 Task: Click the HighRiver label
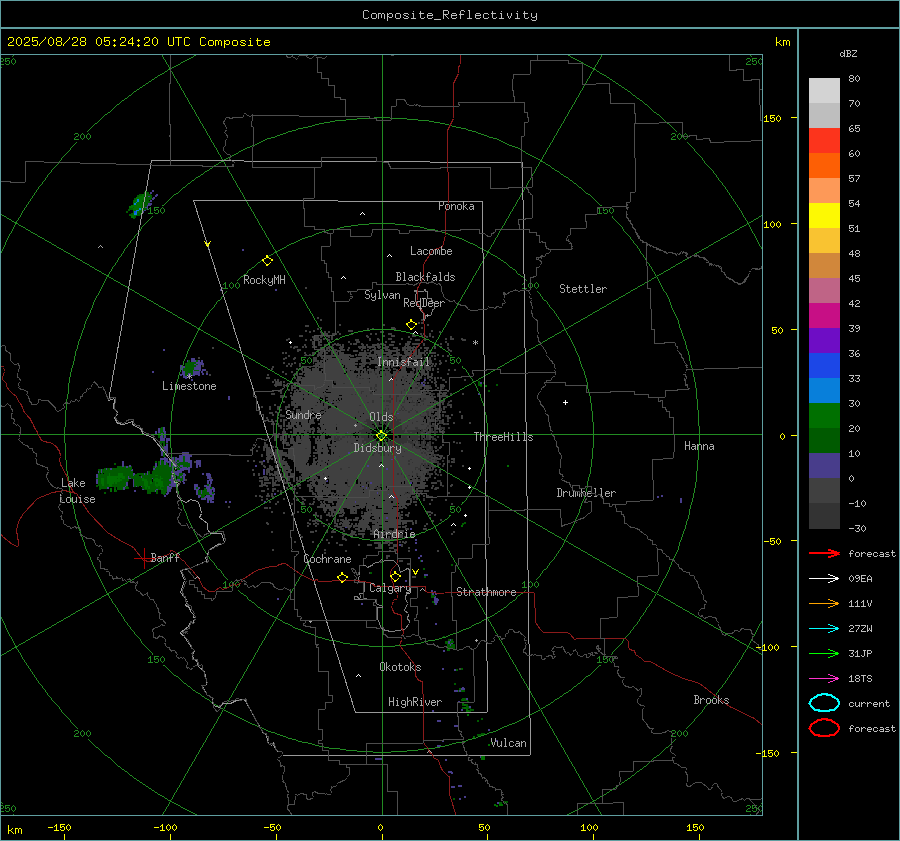click(x=415, y=702)
